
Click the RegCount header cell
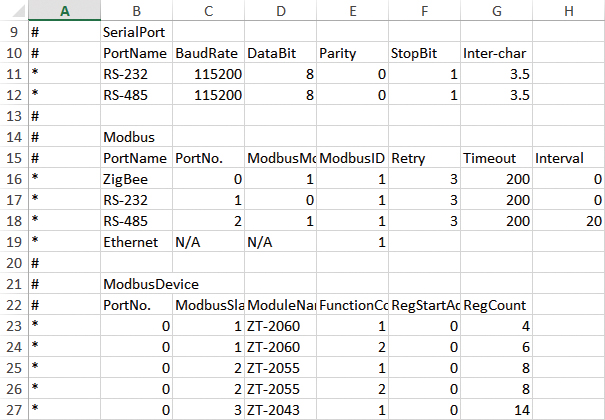pyautogui.click(x=496, y=305)
